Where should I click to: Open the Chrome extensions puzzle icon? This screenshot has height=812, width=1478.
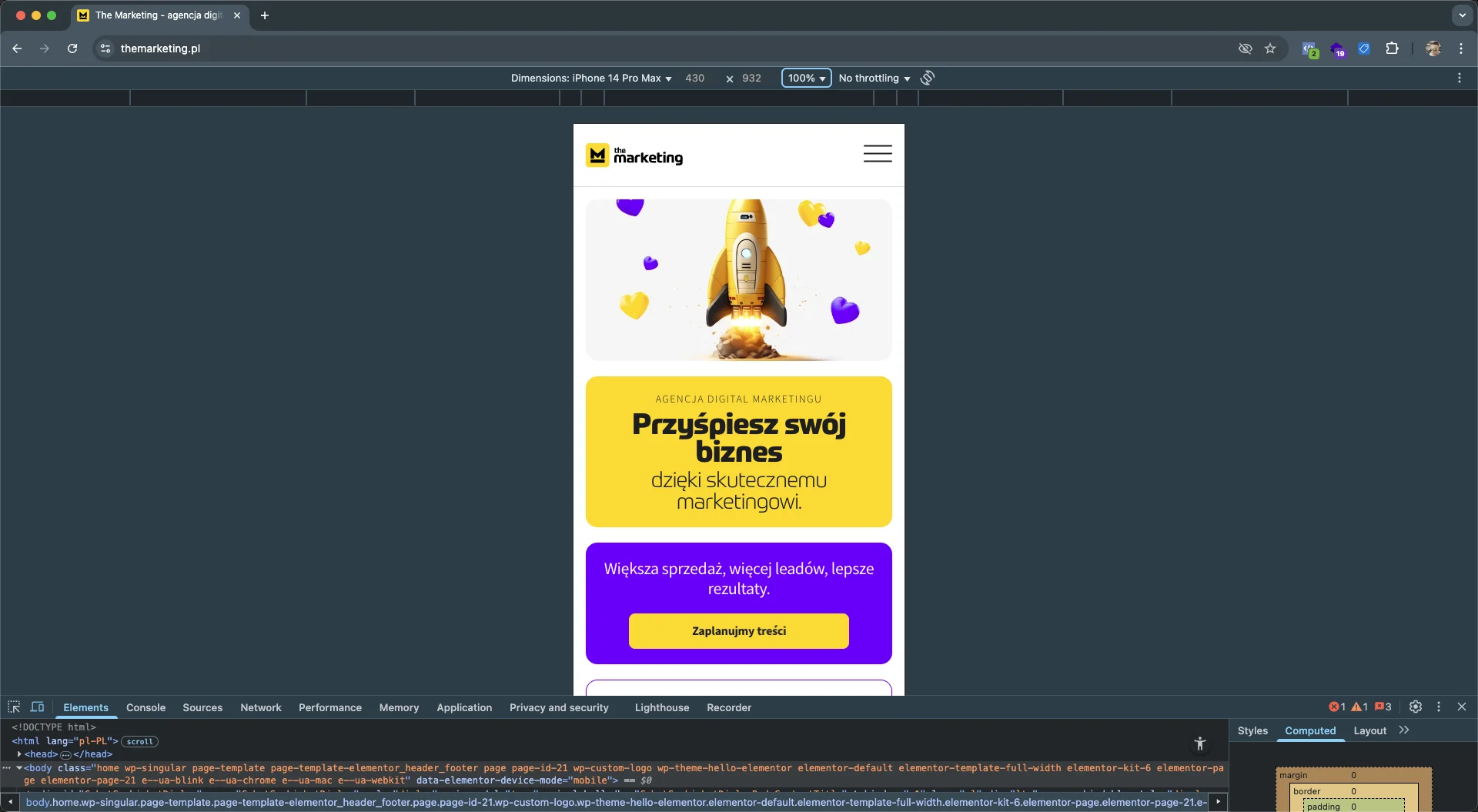click(x=1393, y=48)
